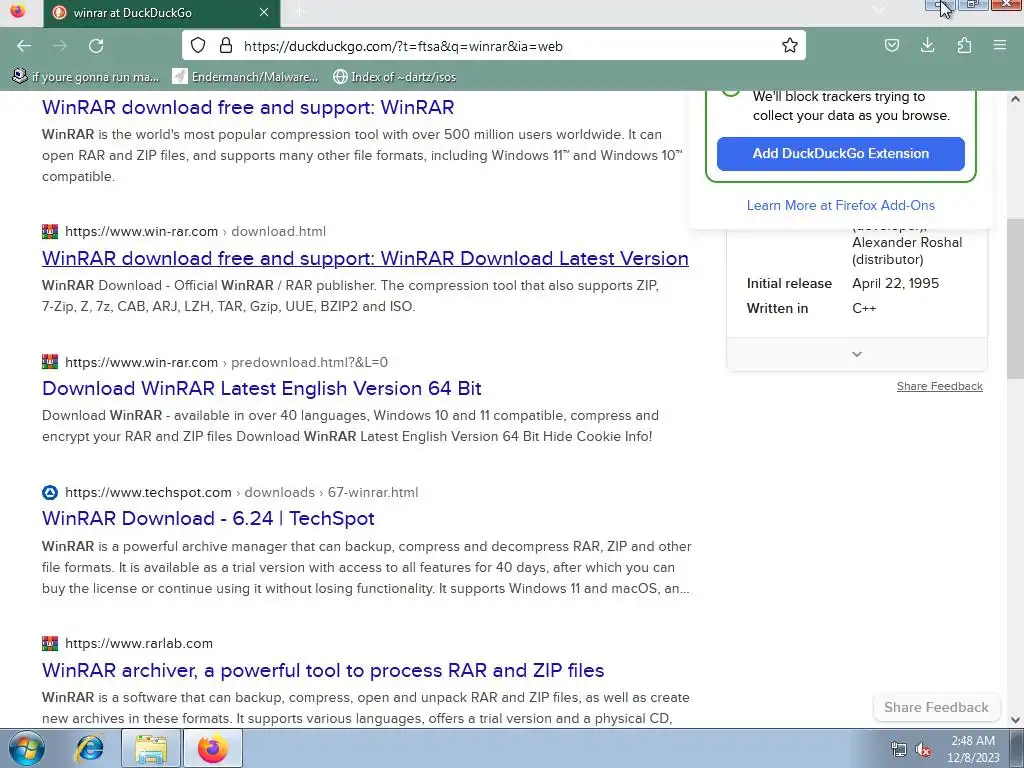Open 'WinRAR Download - 6.24 | TechSpot' result
1024x768 pixels.
[208, 519]
